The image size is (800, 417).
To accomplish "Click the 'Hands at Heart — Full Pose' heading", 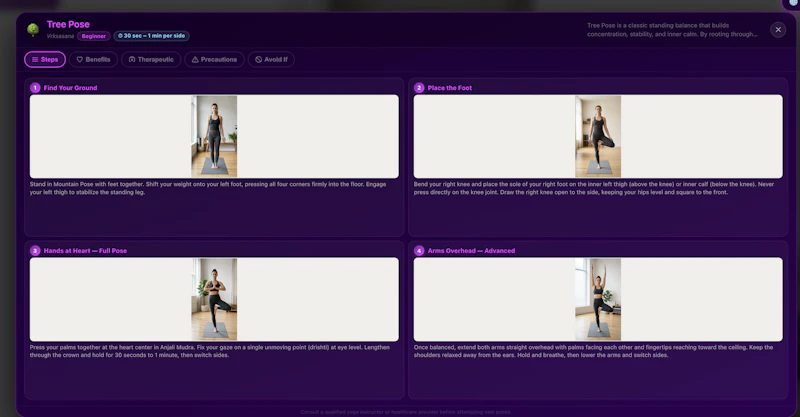I will tap(85, 251).
